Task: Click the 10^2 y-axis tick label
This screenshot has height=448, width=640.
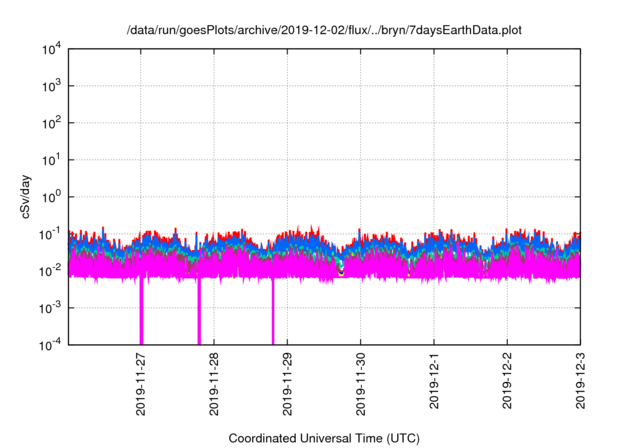Action: (52, 123)
